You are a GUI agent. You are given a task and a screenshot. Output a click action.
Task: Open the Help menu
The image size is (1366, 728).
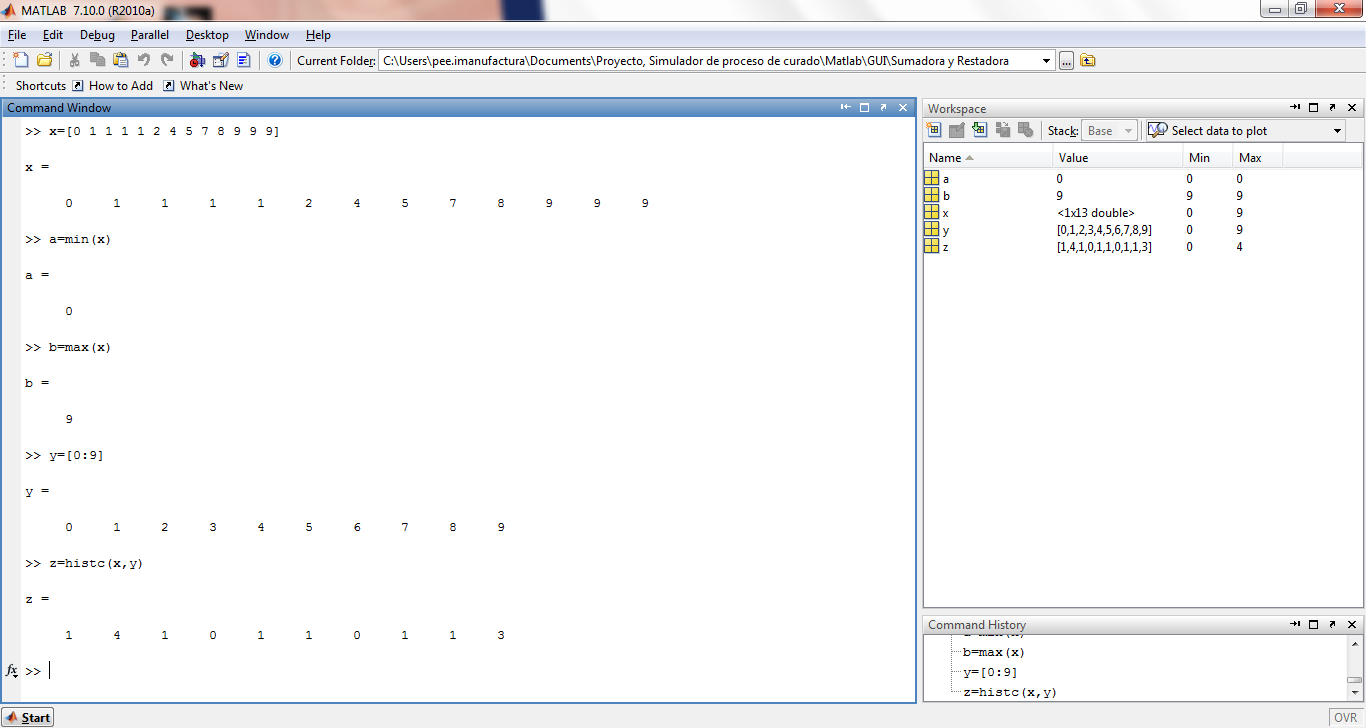click(318, 35)
